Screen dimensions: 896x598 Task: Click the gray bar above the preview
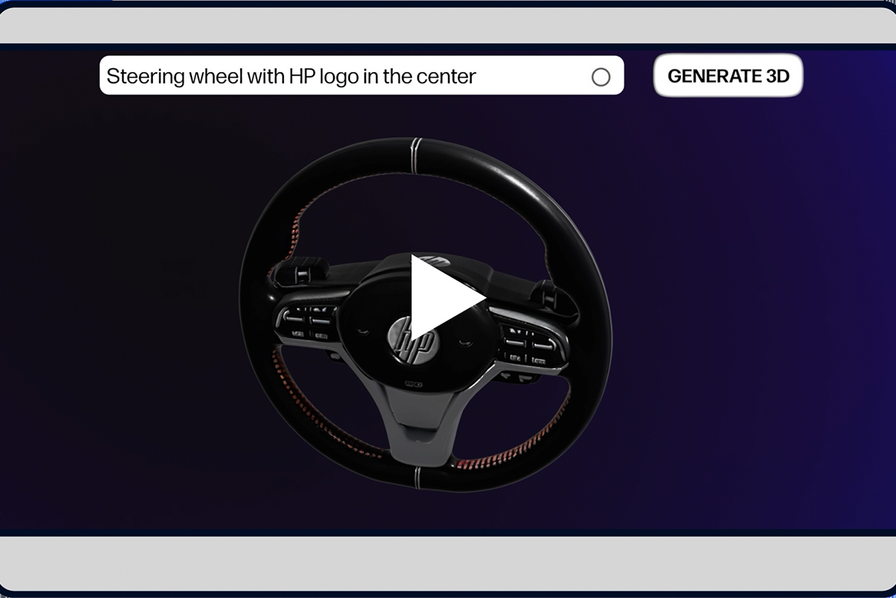click(448, 26)
